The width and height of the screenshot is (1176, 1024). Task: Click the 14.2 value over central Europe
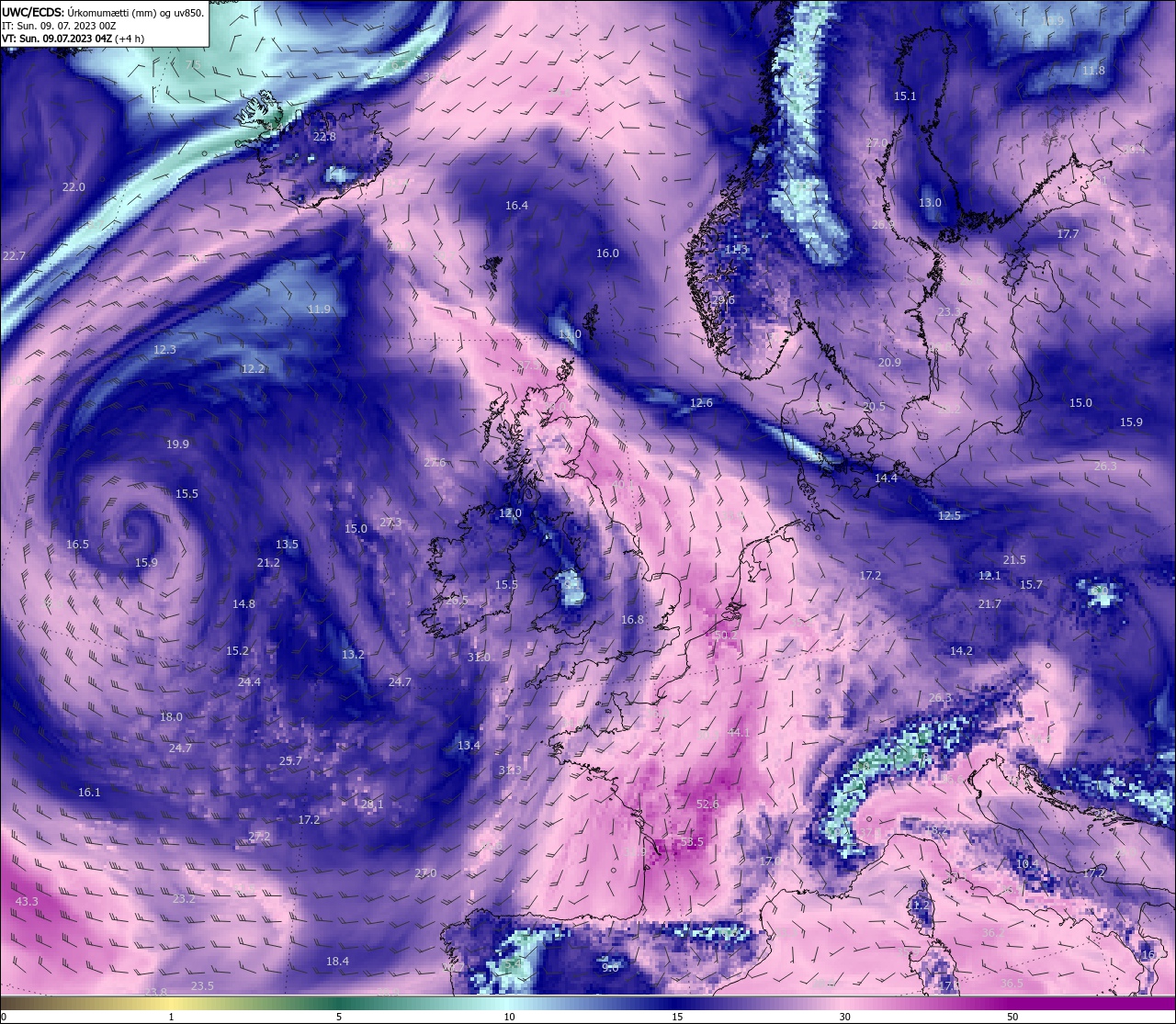pyautogui.click(x=961, y=650)
